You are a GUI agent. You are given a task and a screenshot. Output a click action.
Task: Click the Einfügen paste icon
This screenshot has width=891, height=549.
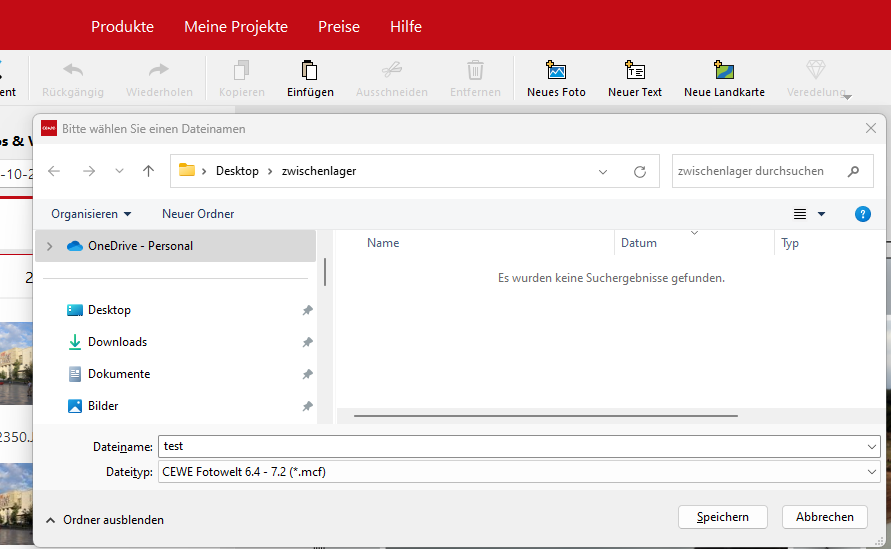[x=310, y=71]
